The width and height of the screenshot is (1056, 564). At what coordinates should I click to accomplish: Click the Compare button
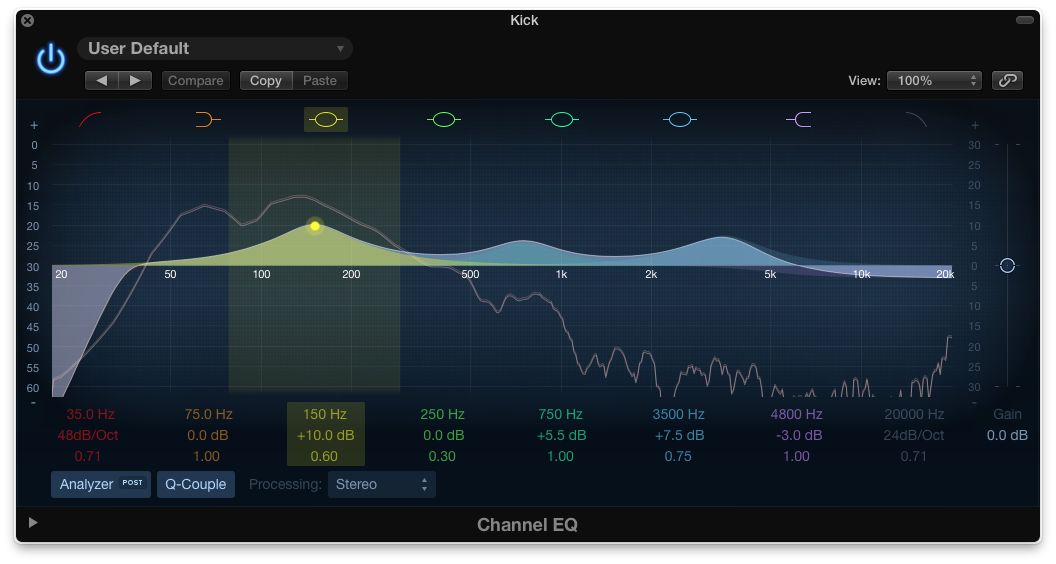coord(196,81)
